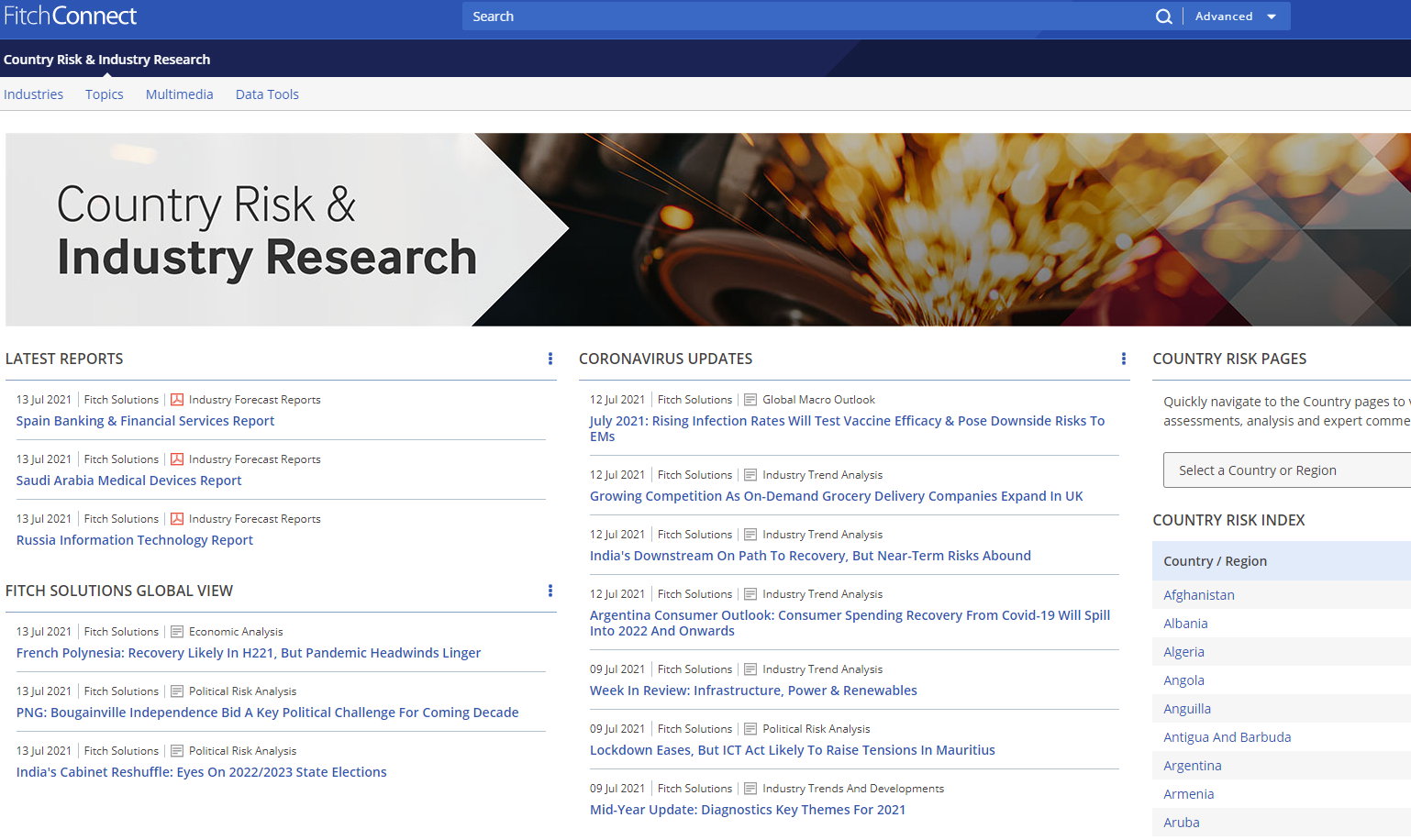
Task: Click article icon for India's Cabinet Reshuffle
Action: pos(177,751)
